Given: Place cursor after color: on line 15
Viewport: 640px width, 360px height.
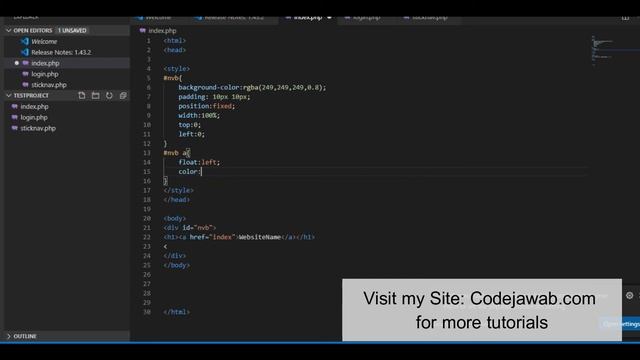Looking at the screenshot, I should 202,172.
